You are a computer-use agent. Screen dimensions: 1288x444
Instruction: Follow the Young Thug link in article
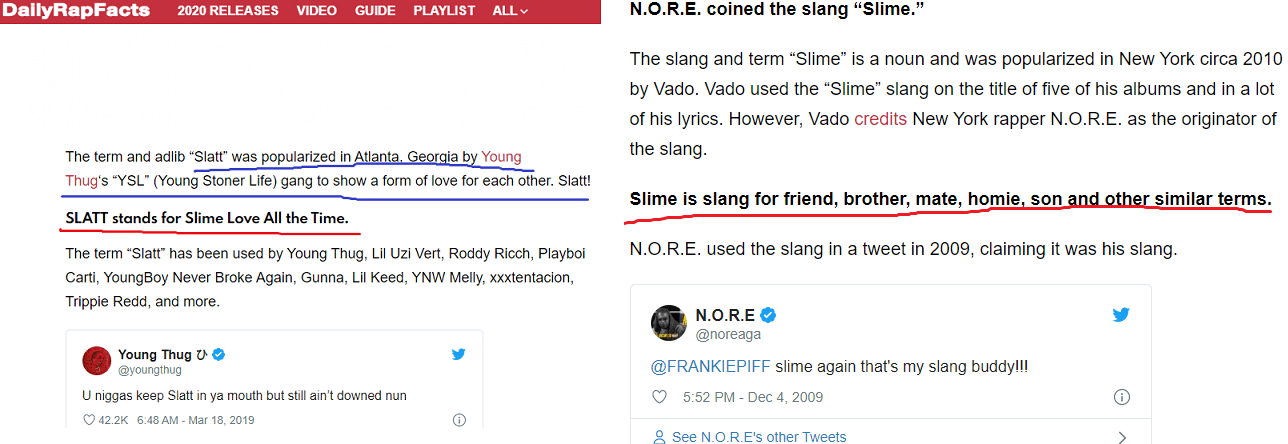(501, 156)
